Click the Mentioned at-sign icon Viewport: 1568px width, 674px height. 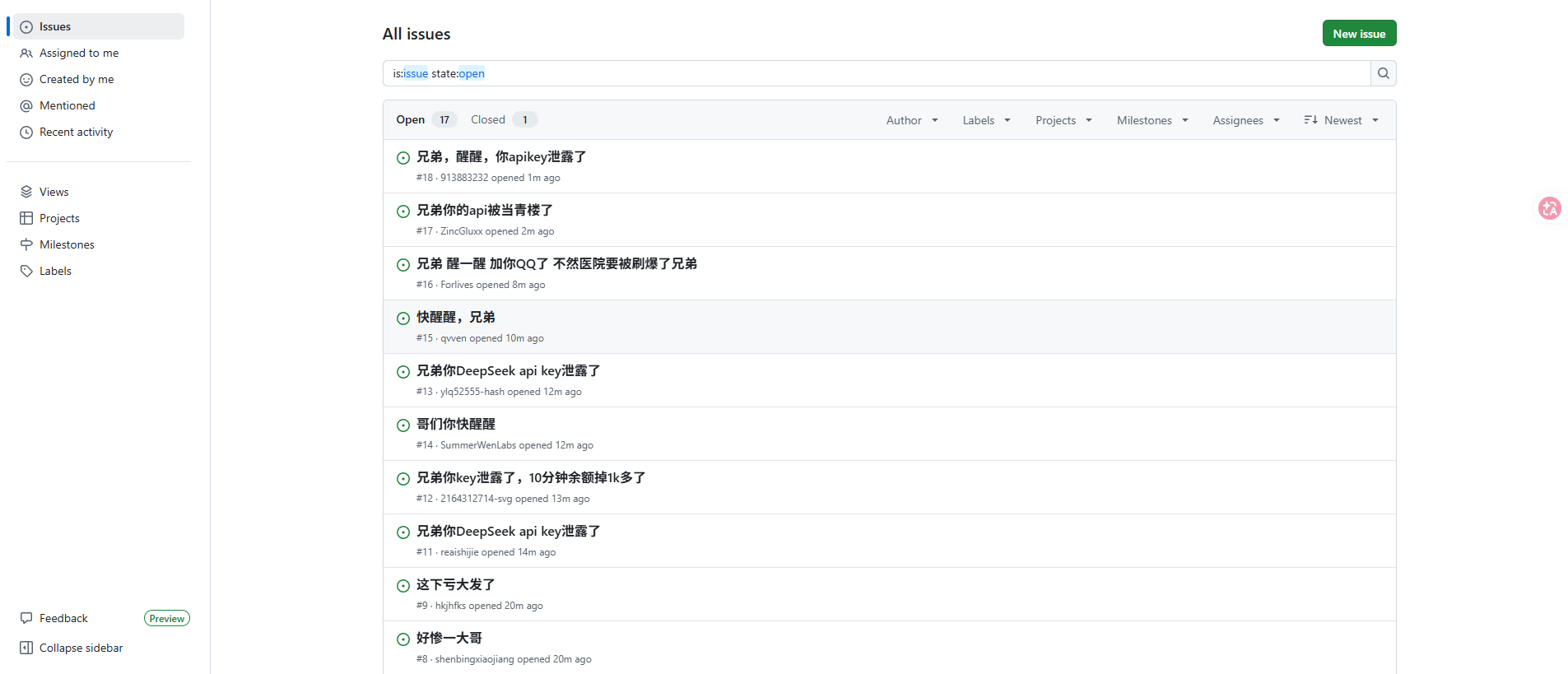coord(26,106)
